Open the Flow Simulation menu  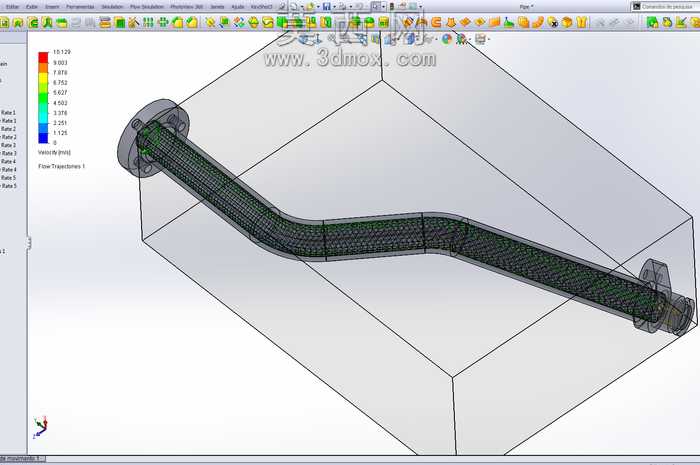pyautogui.click(x=147, y=7)
